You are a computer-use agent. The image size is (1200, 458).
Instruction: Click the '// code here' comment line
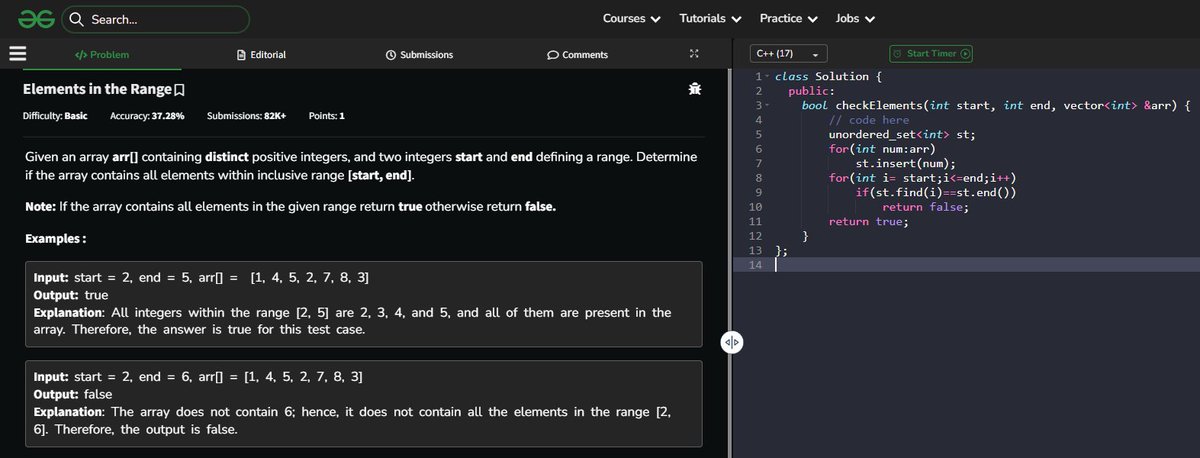(x=869, y=120)
